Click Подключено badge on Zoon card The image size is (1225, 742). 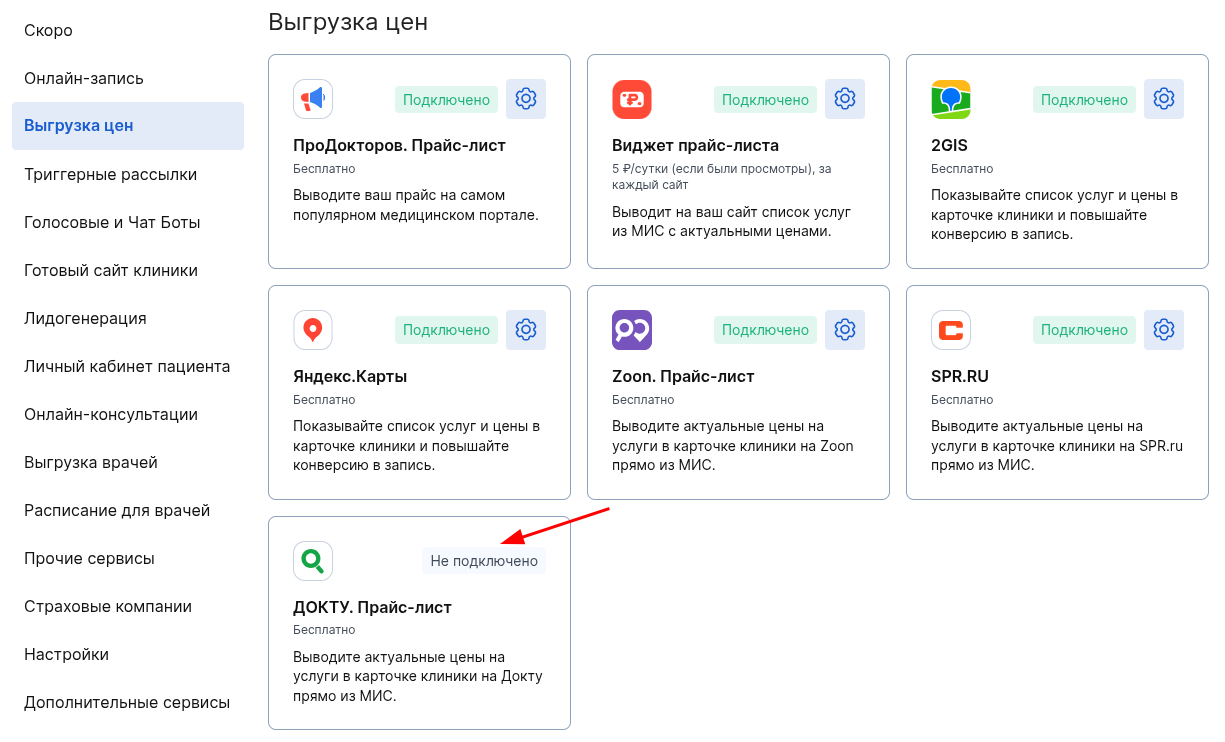point(766,330)
